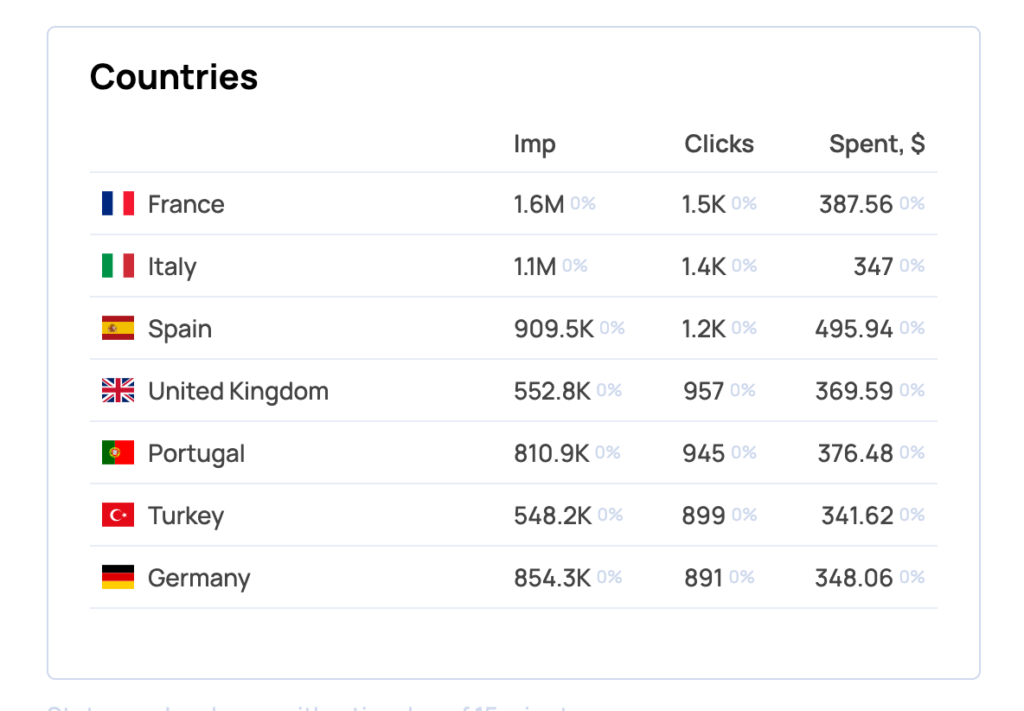Select the France country name
This screenshot has height=711, width=1024.
click(186, 204)
